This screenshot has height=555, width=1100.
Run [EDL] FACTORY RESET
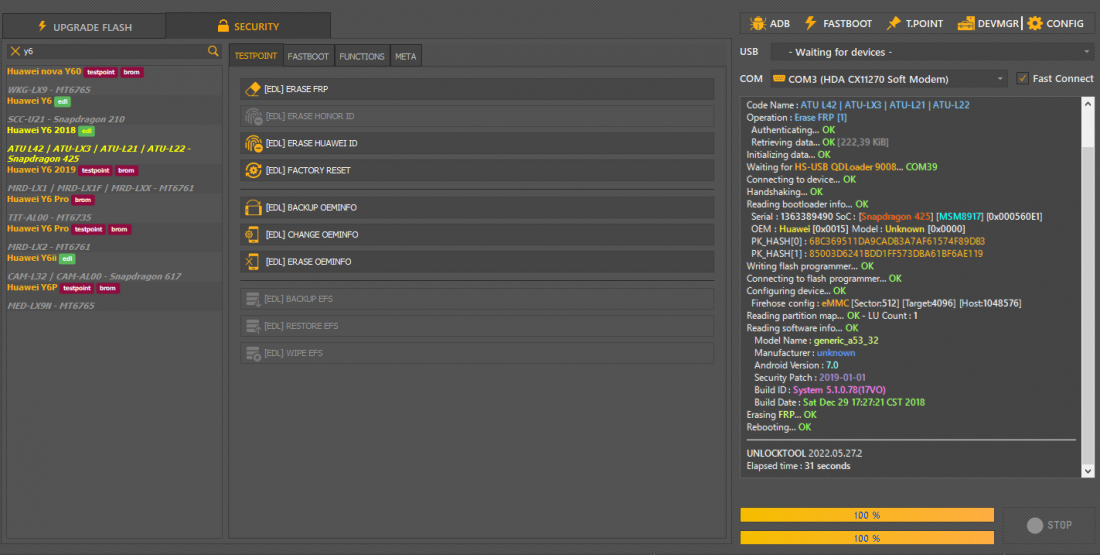coord(477,170)
